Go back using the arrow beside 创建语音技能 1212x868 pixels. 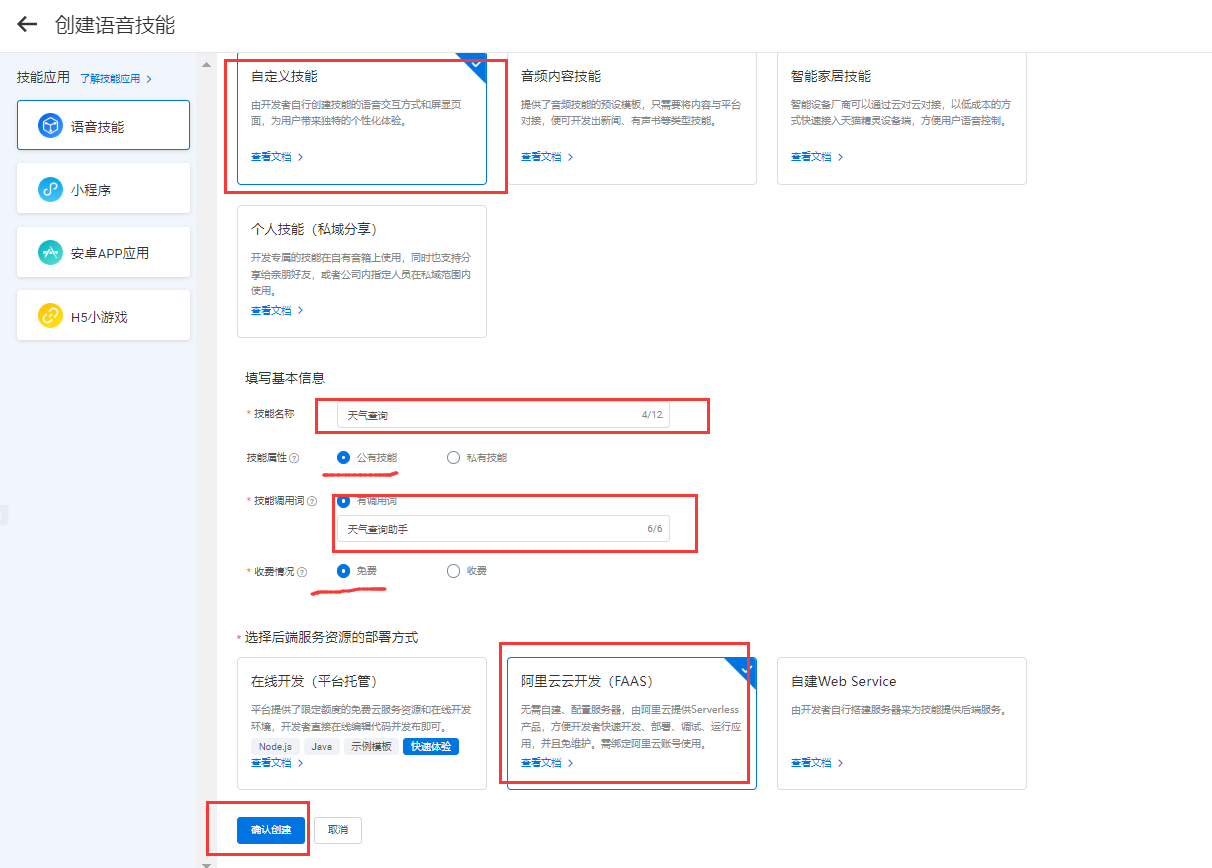[x=27, y=25]
